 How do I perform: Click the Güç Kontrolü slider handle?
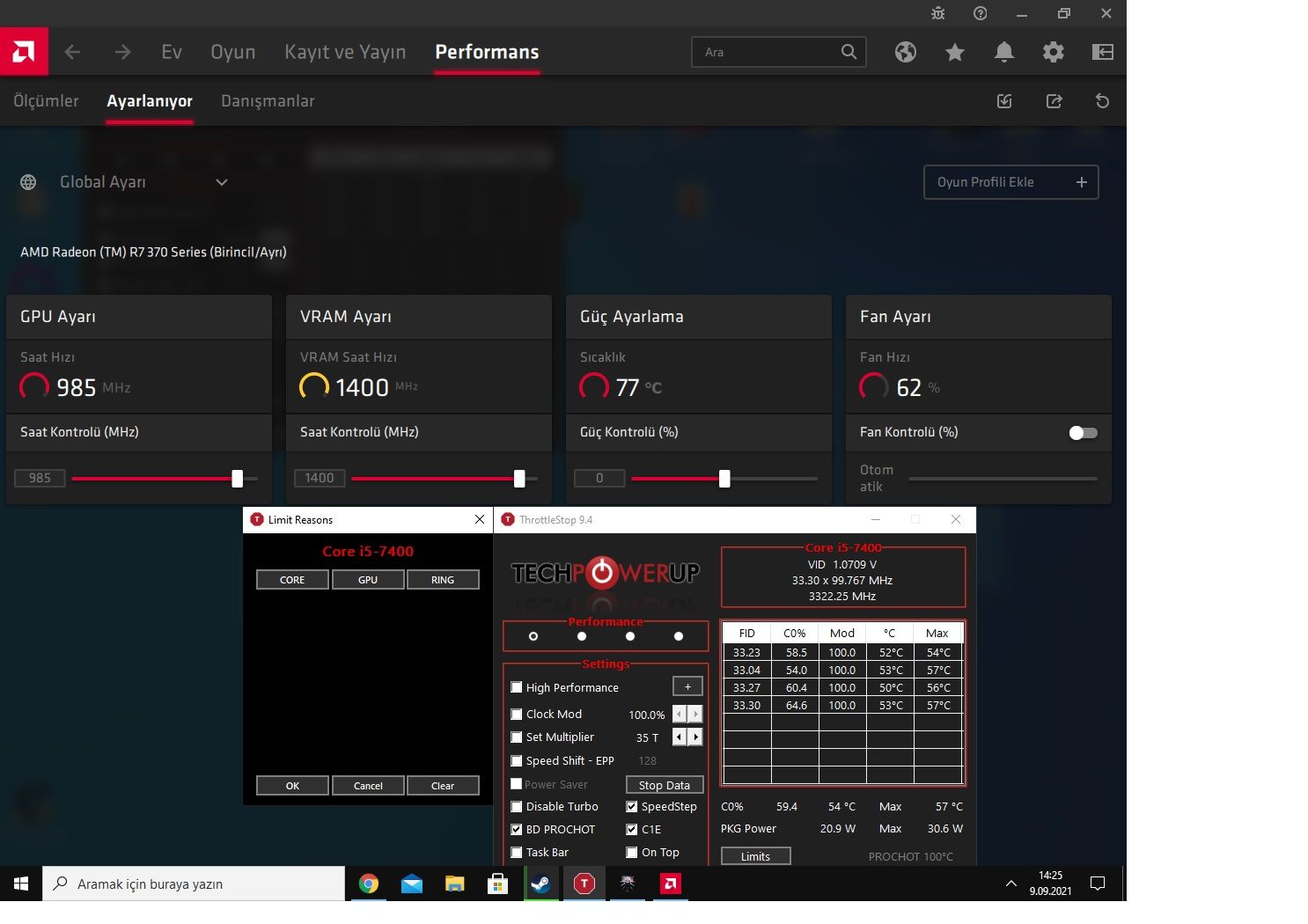coord(724,479)
